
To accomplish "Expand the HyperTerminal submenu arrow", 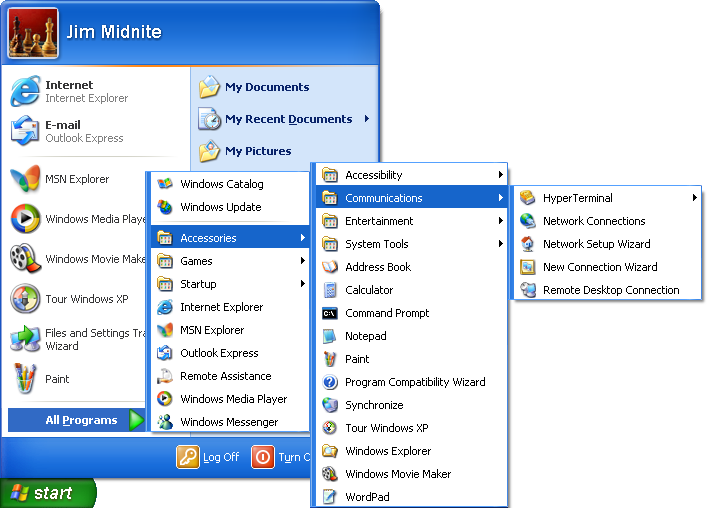I will (695, 197).
